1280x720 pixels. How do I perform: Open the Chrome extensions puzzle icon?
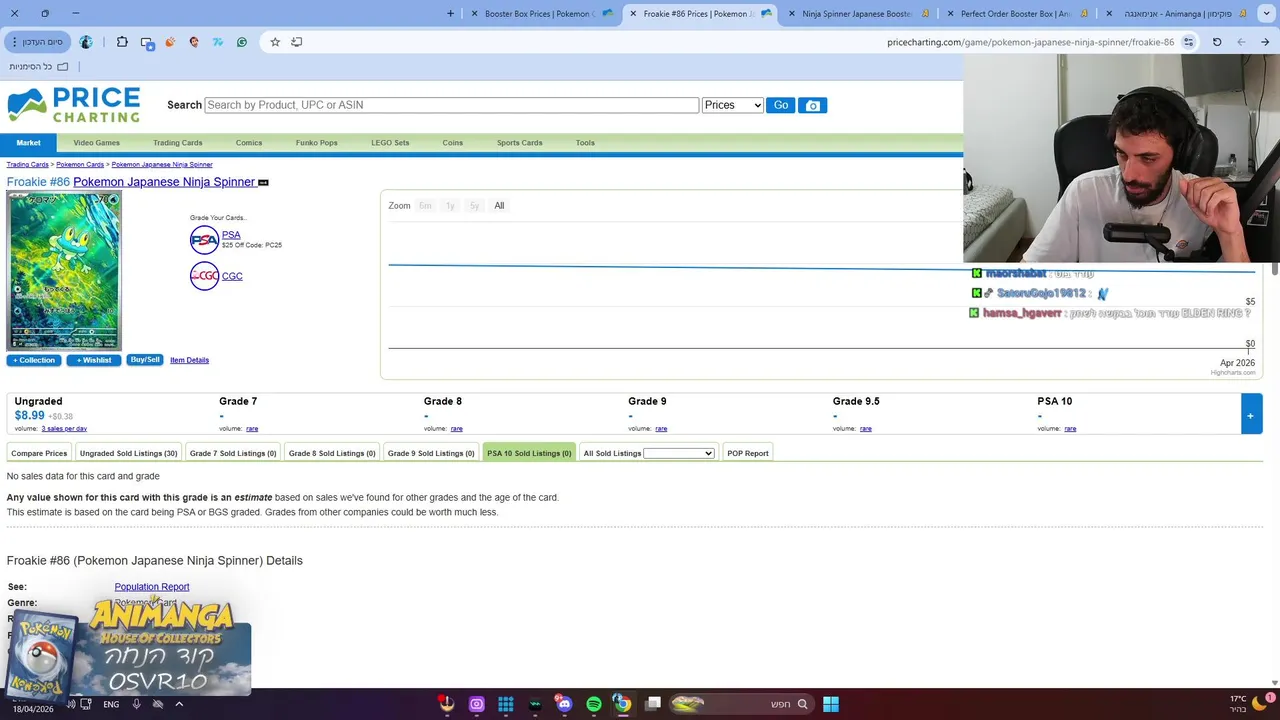pyautogui.click(x=122, y=42)
